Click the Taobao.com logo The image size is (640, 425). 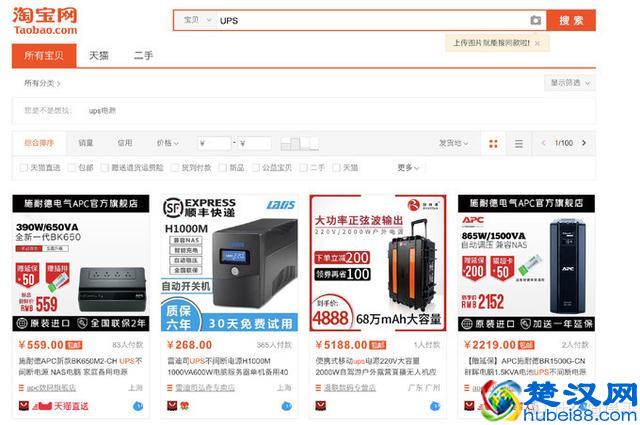point(45,20)
